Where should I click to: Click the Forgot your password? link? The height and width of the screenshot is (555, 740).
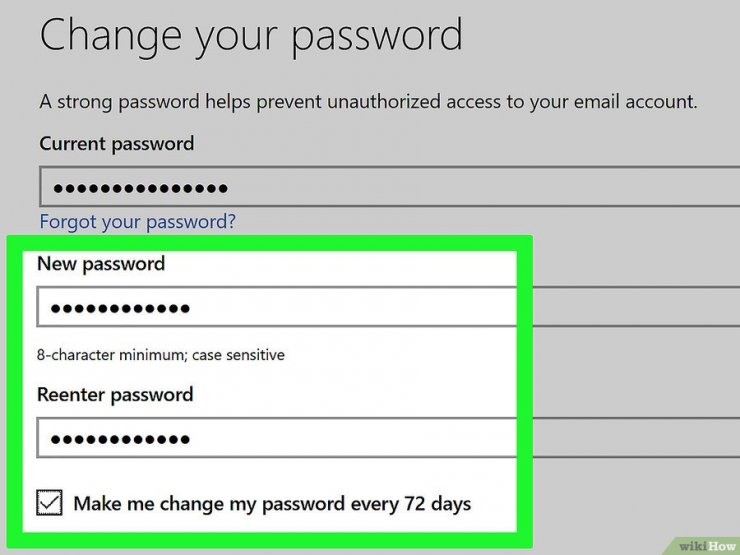pos(137,222)
